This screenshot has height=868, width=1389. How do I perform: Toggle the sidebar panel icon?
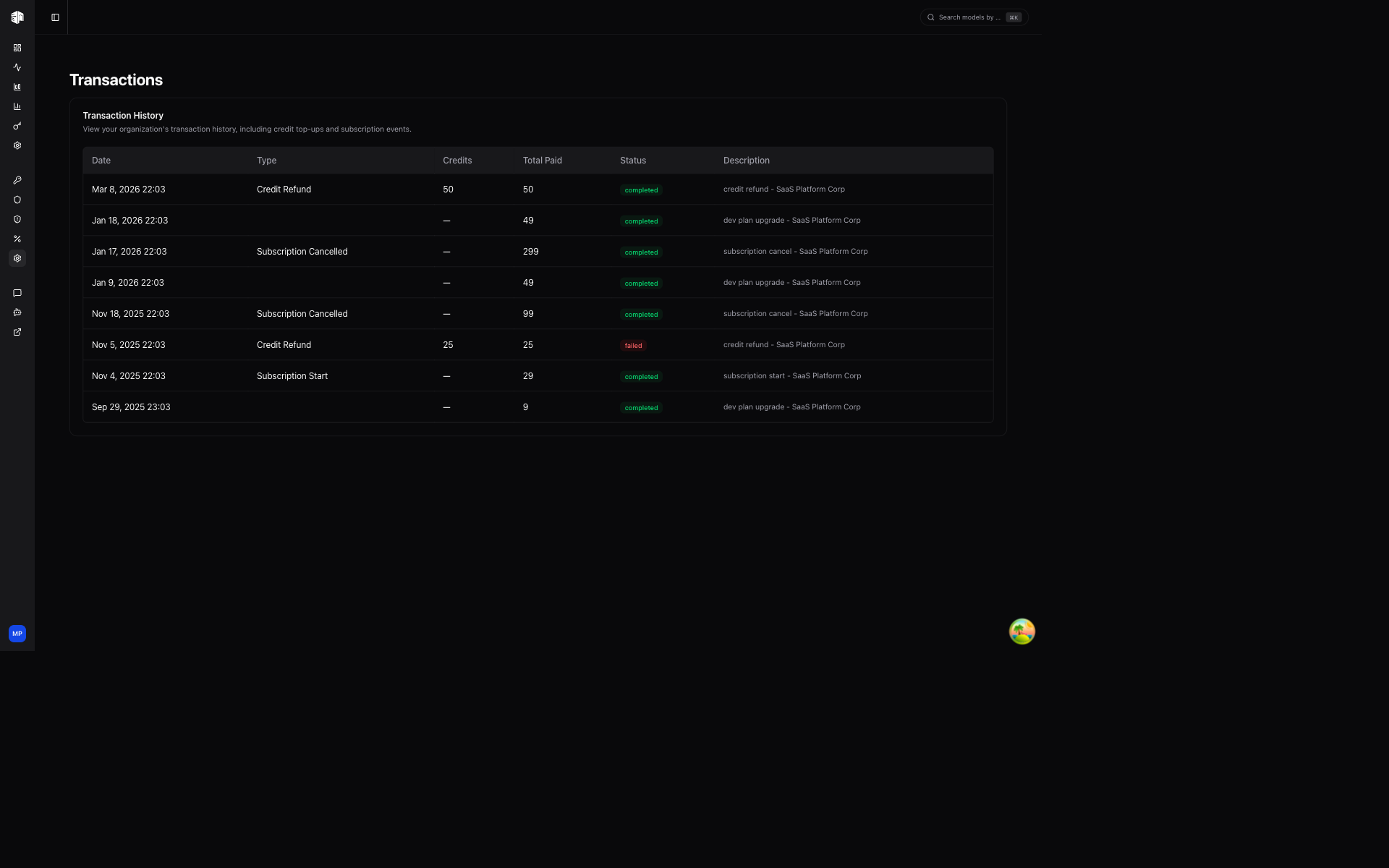pyautogui.click(x=55, y=17)
